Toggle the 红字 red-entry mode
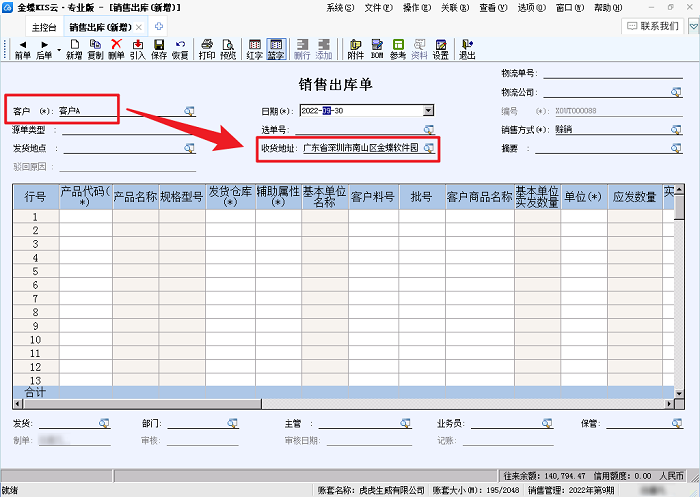The image size is (700, 497). coord(255,49)
